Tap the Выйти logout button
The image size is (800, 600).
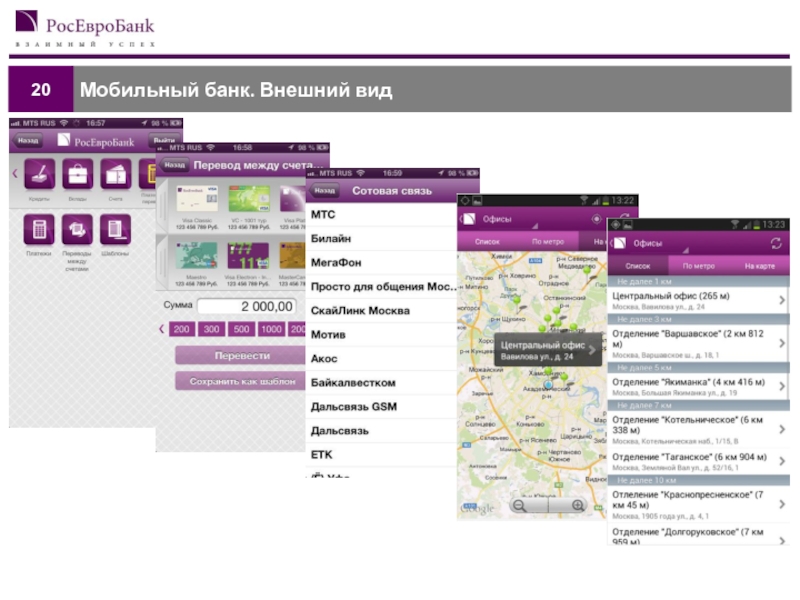[x=164, y=140]
